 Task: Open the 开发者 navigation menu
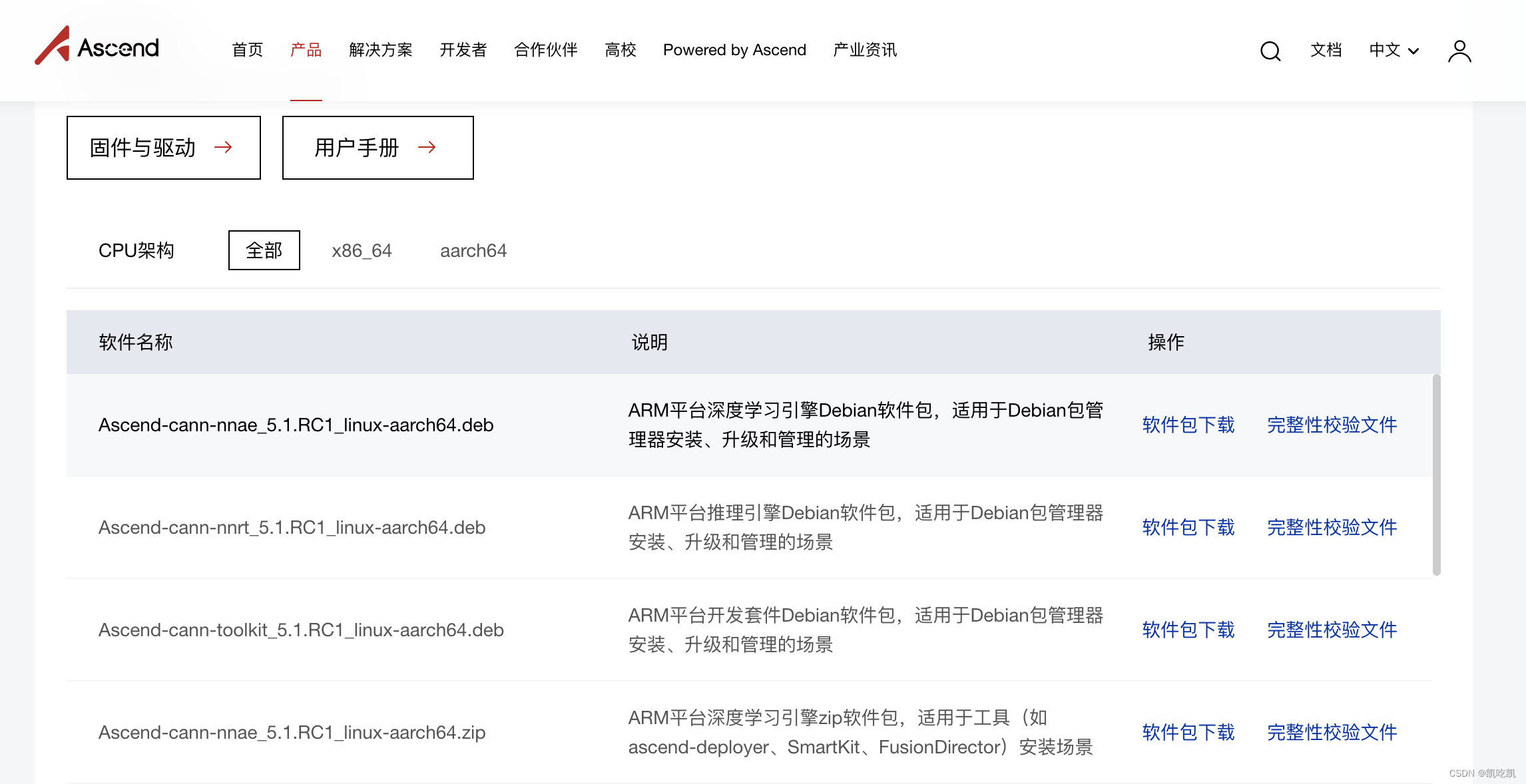(x=463, y=50)
